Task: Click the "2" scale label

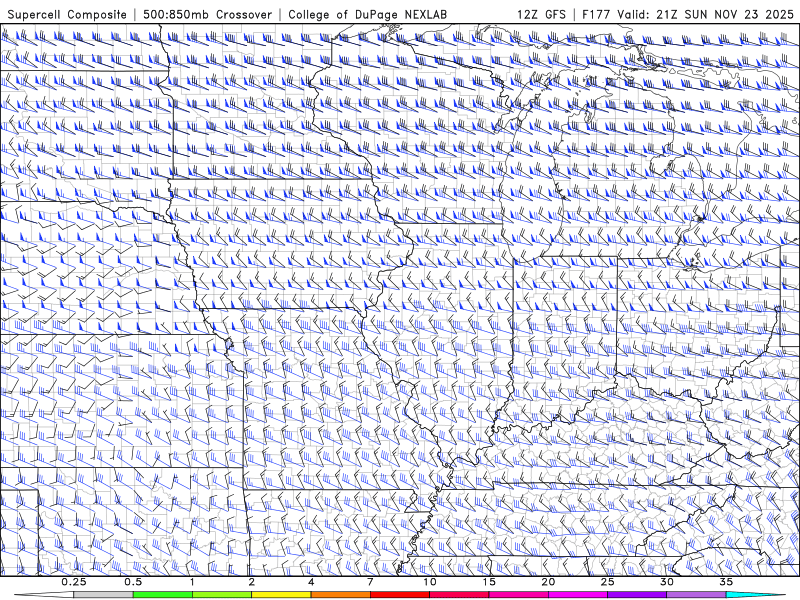Action: point(252,582)
